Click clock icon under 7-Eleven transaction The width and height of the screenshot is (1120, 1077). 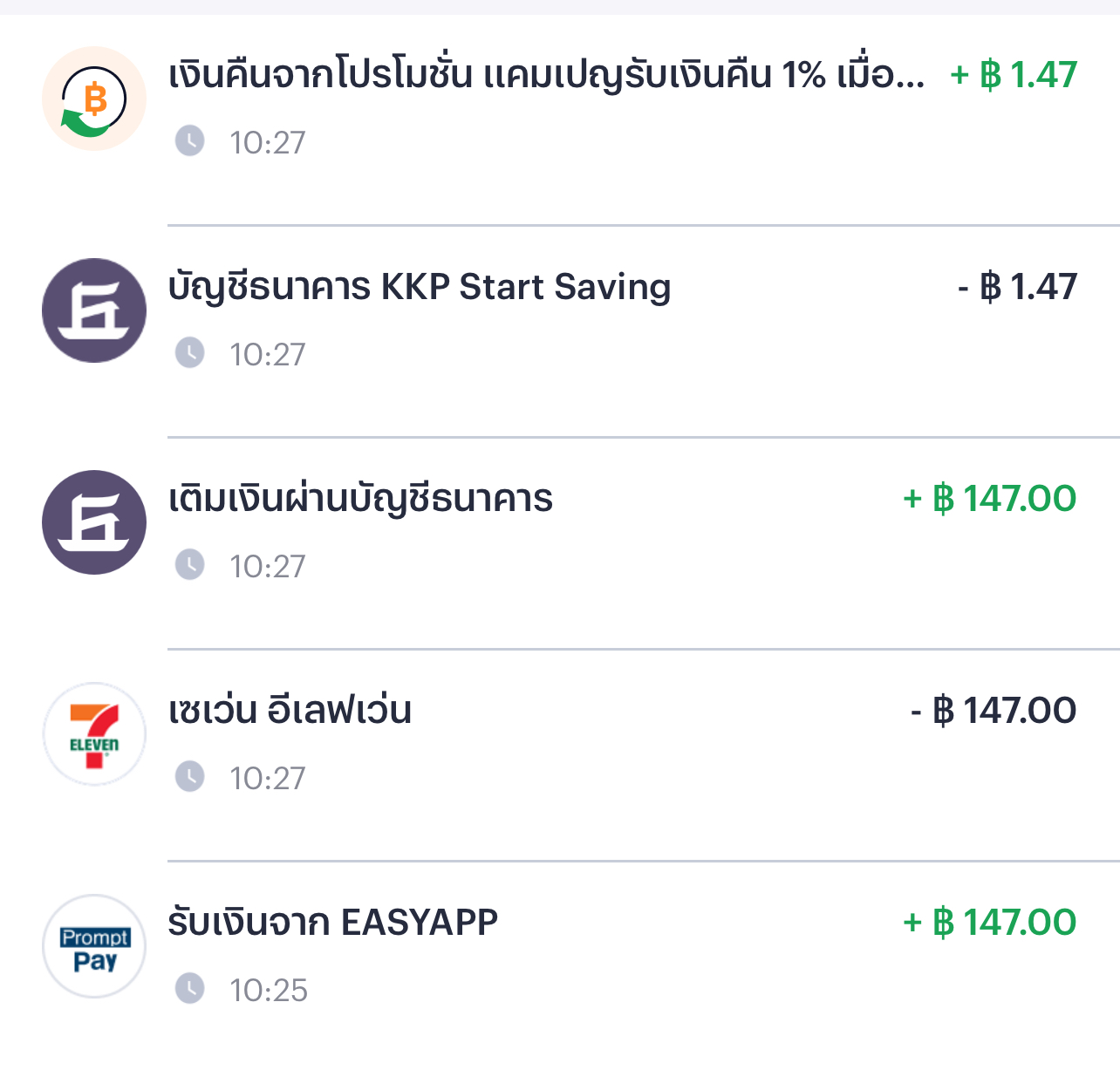tap(189, 776)
